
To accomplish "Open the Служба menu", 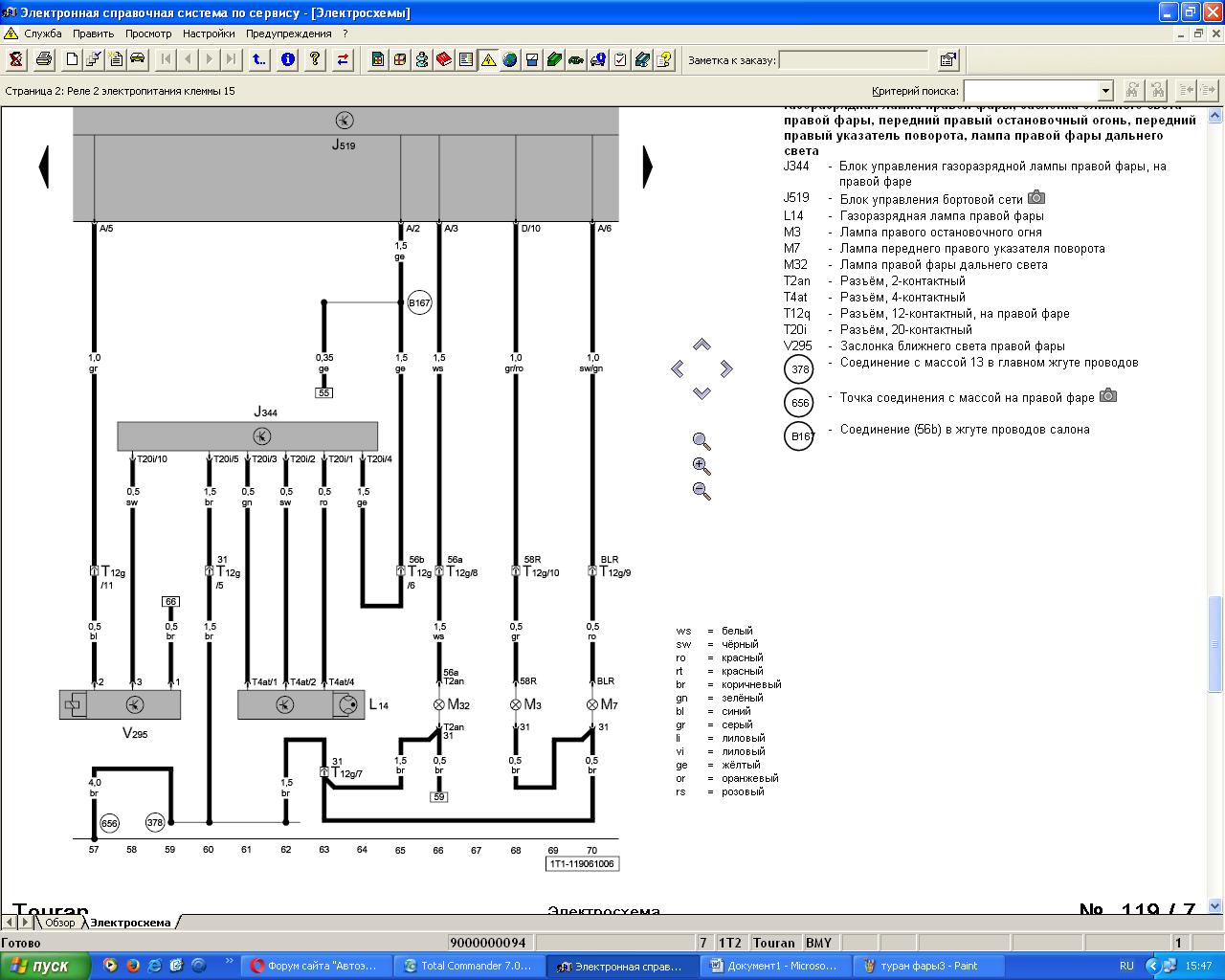I will pos(43,33).
